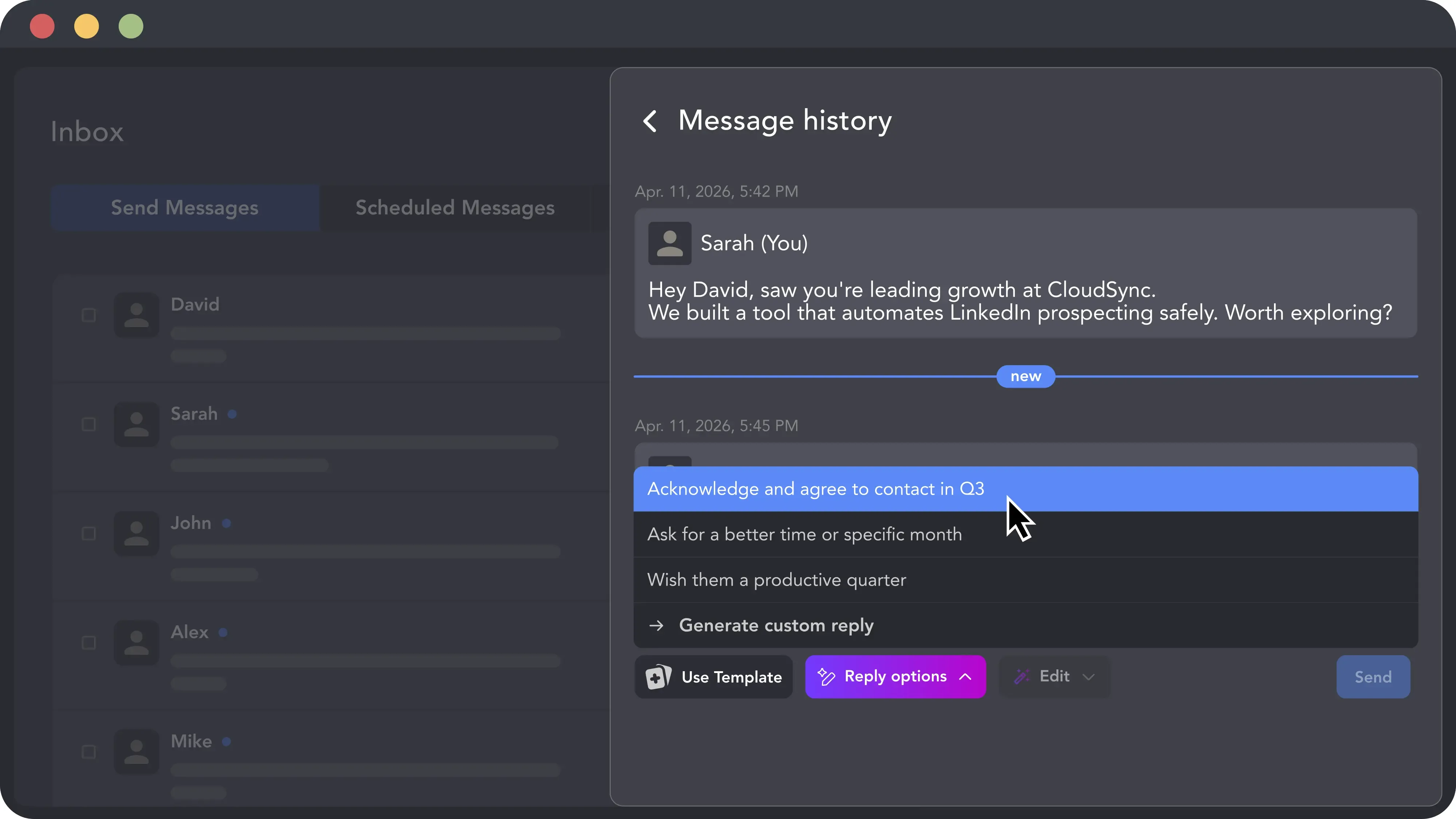Click the Apr. 11, 2026, 5:42 PM timestamp

pyautogui.click(x=716, y=191)
